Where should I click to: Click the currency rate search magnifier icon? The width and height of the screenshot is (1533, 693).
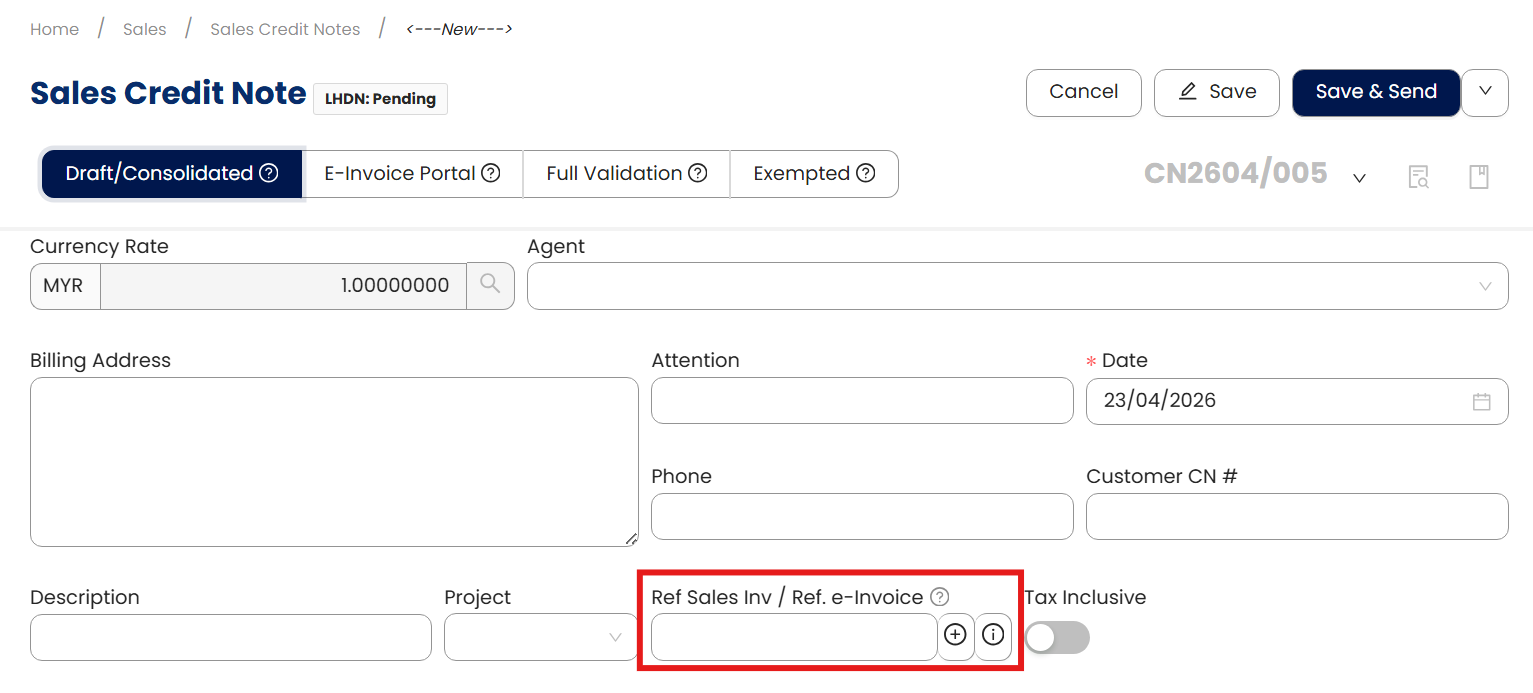tap(490, 285)
